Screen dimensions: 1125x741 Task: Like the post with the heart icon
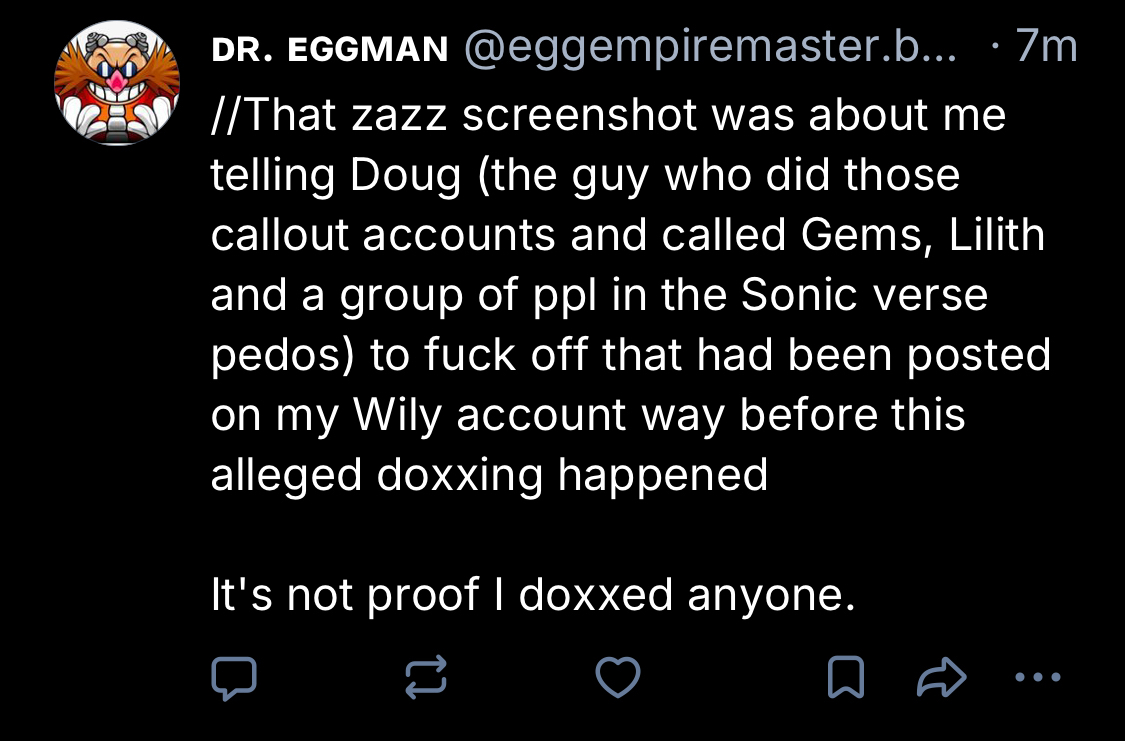[x=617, y=679]
